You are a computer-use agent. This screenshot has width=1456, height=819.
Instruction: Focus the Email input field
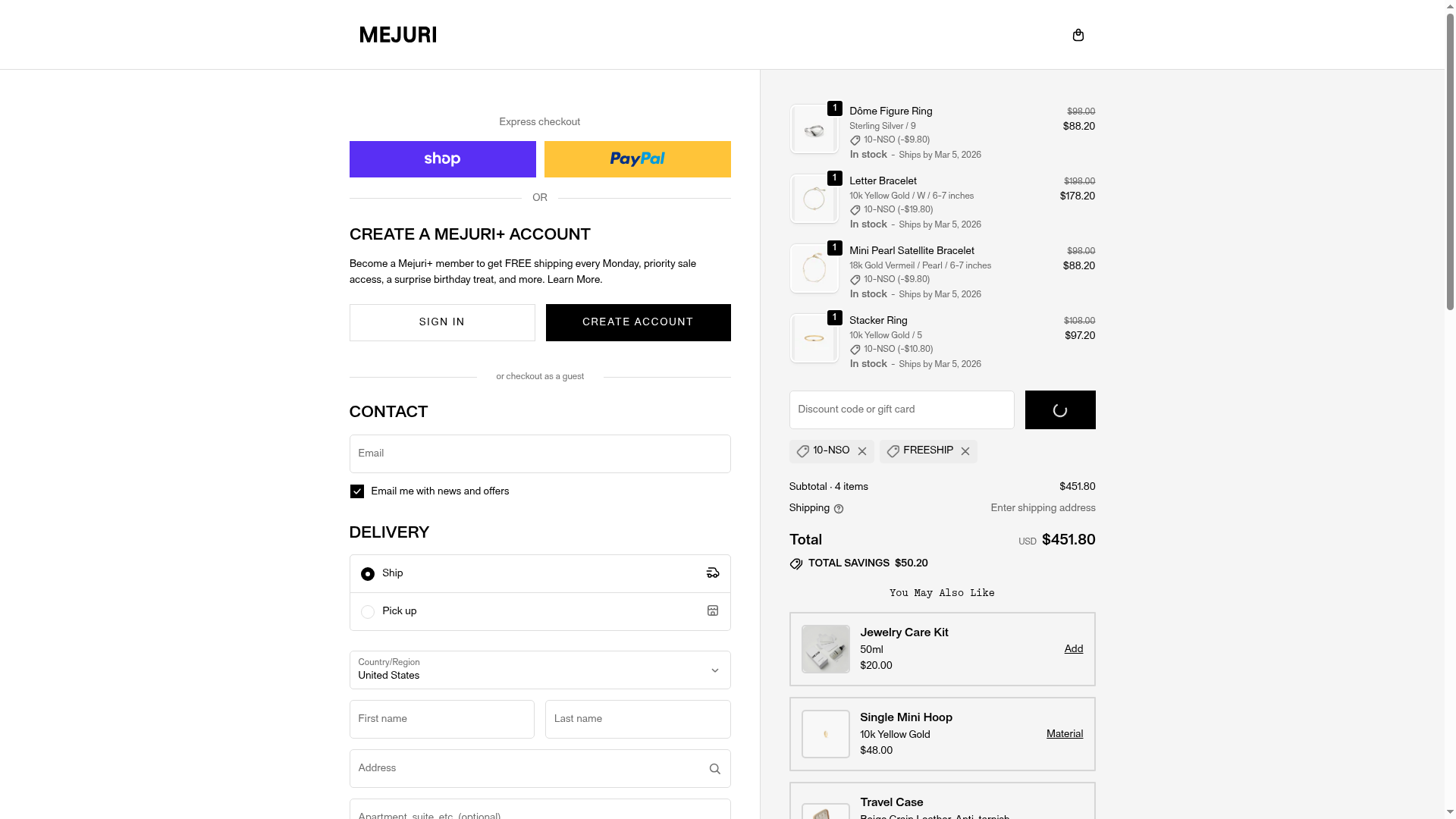(539, 453)
